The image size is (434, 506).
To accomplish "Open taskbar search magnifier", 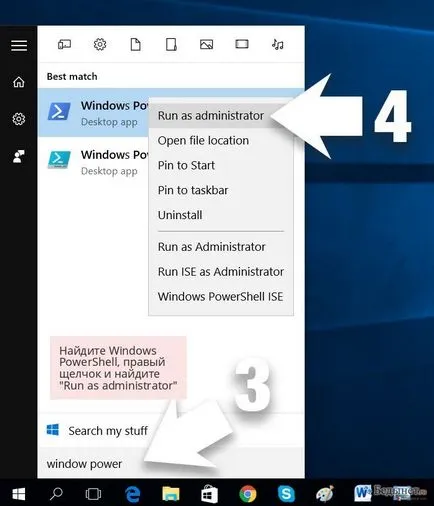I will tap(56, 493).
